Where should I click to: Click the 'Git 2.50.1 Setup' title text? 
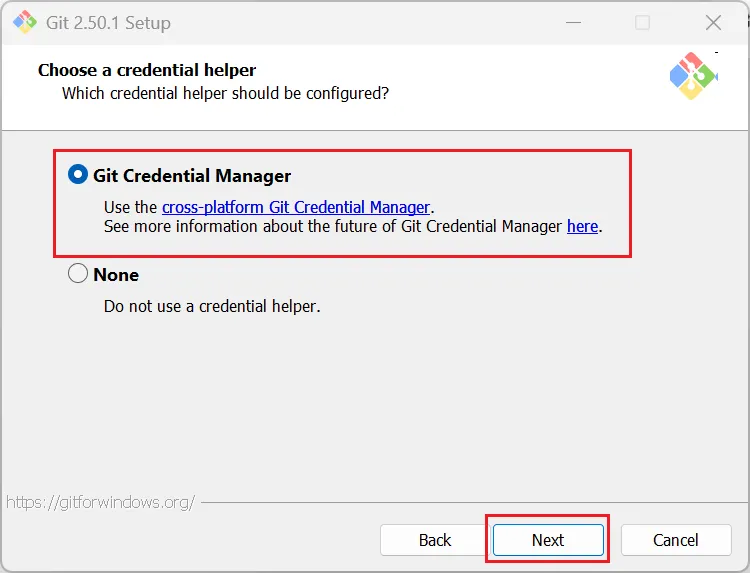coord(108,23)
